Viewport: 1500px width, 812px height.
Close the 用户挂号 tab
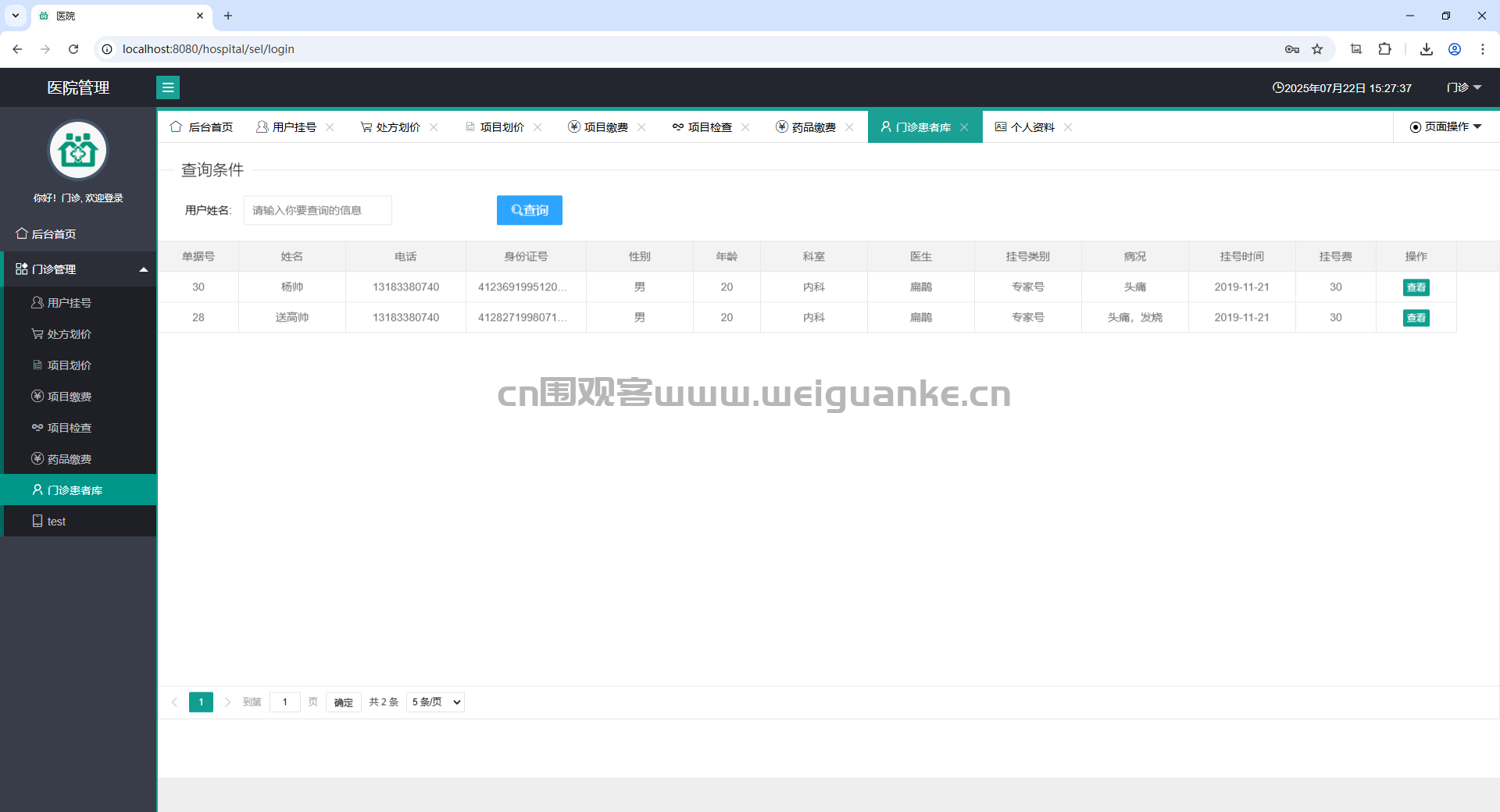330,127
